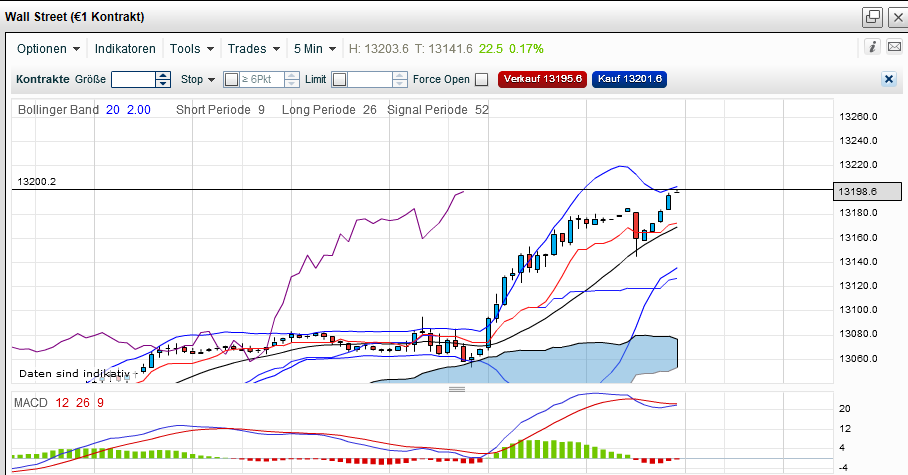Toggle the Force Open checkbox
908x475 pixels.
[481, 80]
